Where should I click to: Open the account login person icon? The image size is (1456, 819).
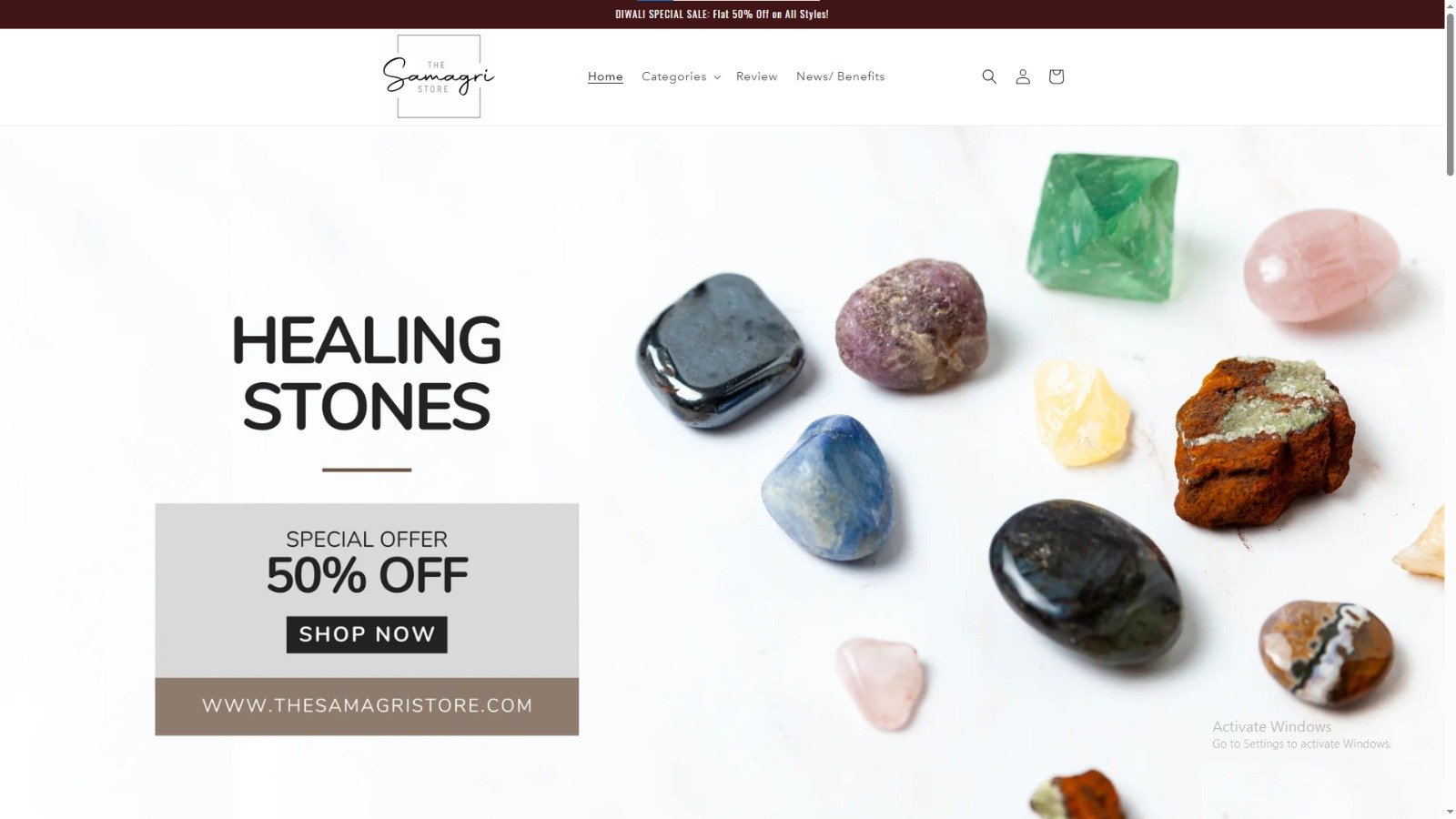1023,76
